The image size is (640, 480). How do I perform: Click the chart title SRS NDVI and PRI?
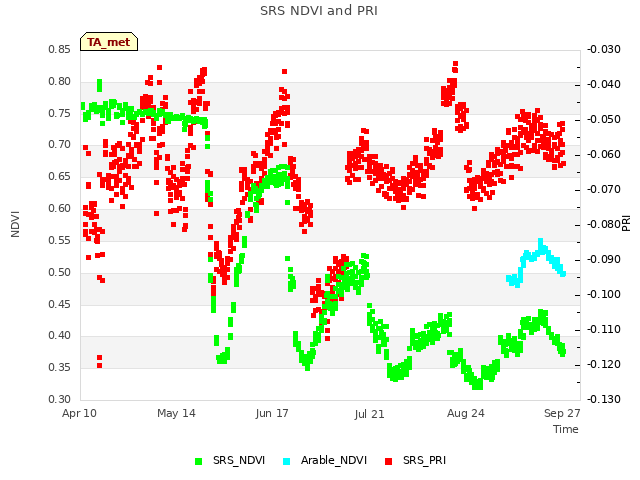click(319, 10)
